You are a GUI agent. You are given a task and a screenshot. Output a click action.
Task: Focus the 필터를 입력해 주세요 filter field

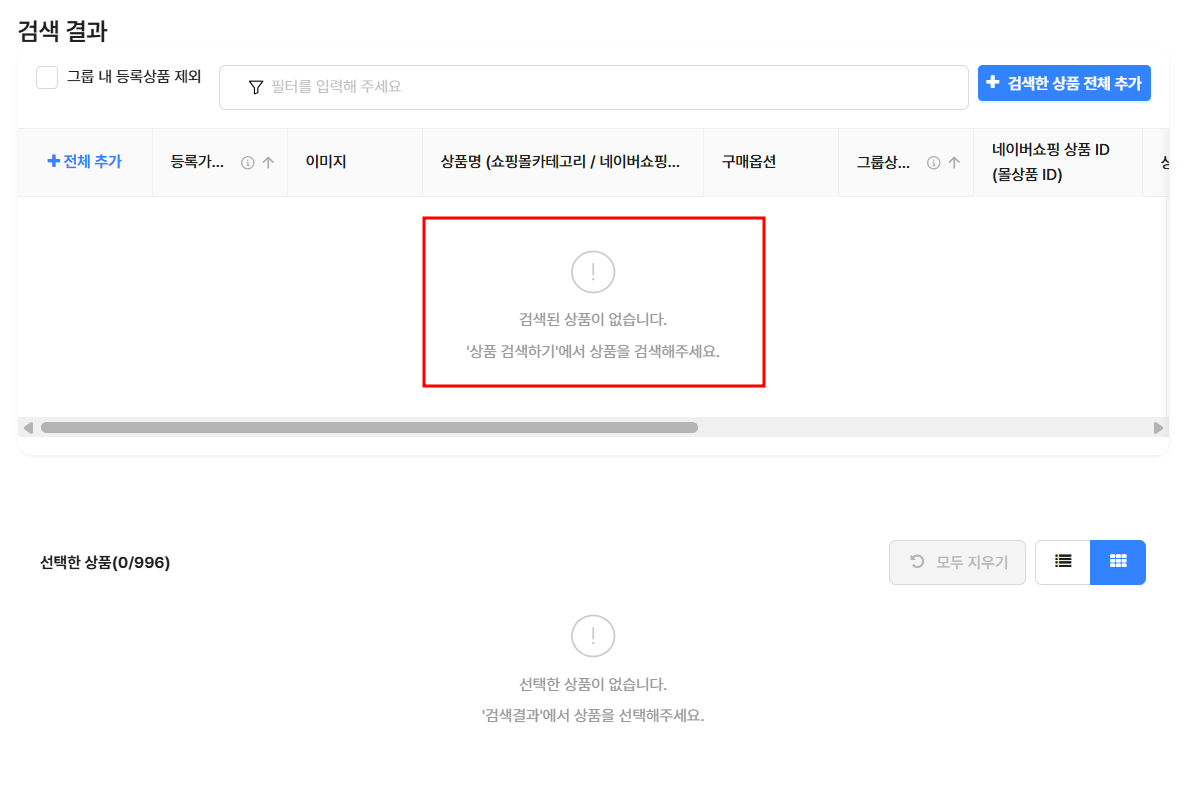pos(594,87)
